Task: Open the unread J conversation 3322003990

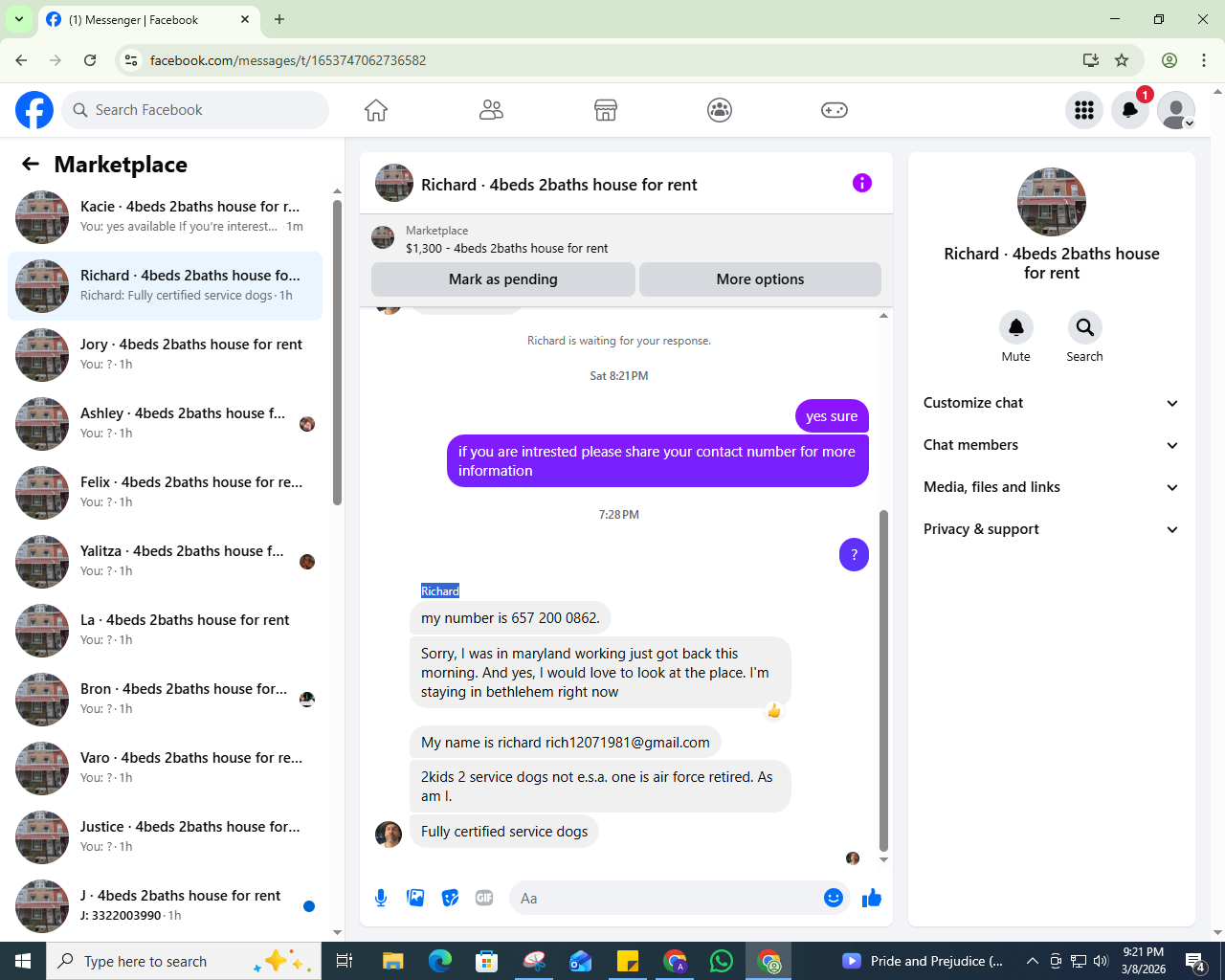Action: tap(165, 906)
